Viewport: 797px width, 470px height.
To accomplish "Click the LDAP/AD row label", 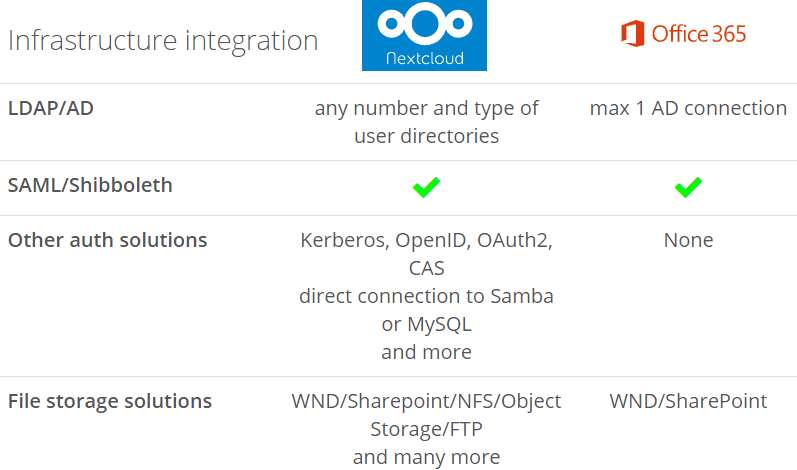I will 51,108.
